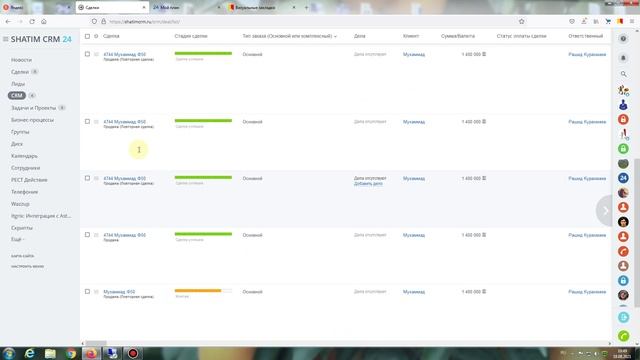The width and height of the screenshot is (640, 360).
Task: Sort by Тип заказа column dropdown arrow
Action: tap(336, 36)
